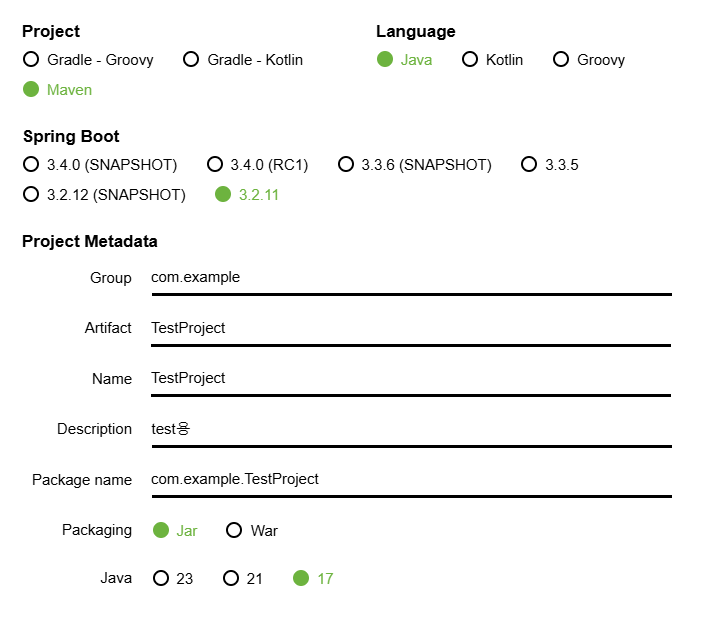Choose Java version 21
This screenshot has width=719, height=619.
pyautogui.click(x=231, y=579)
